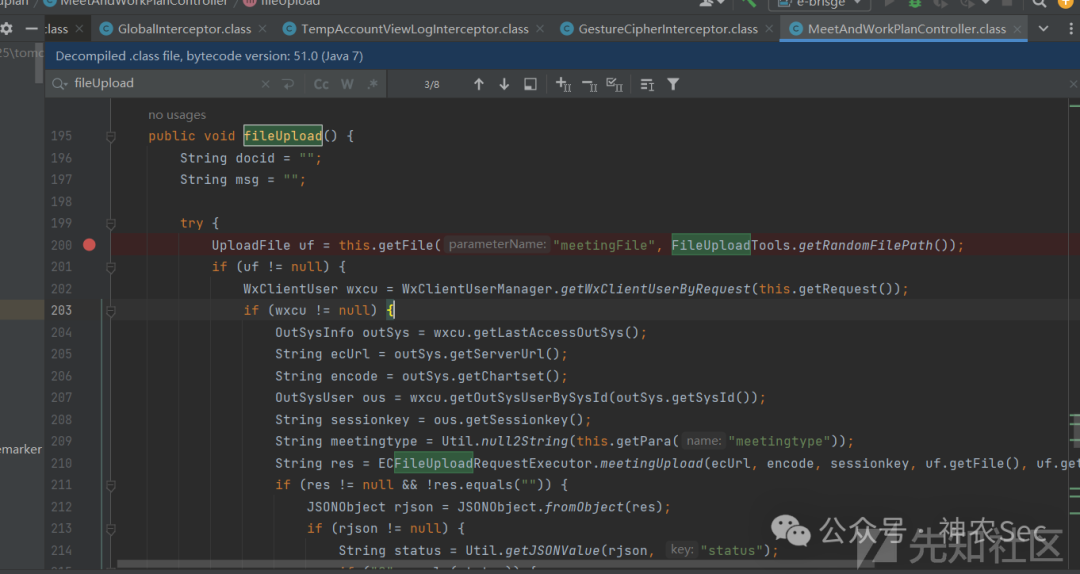Open search history in the find bar

coord(59,83)
